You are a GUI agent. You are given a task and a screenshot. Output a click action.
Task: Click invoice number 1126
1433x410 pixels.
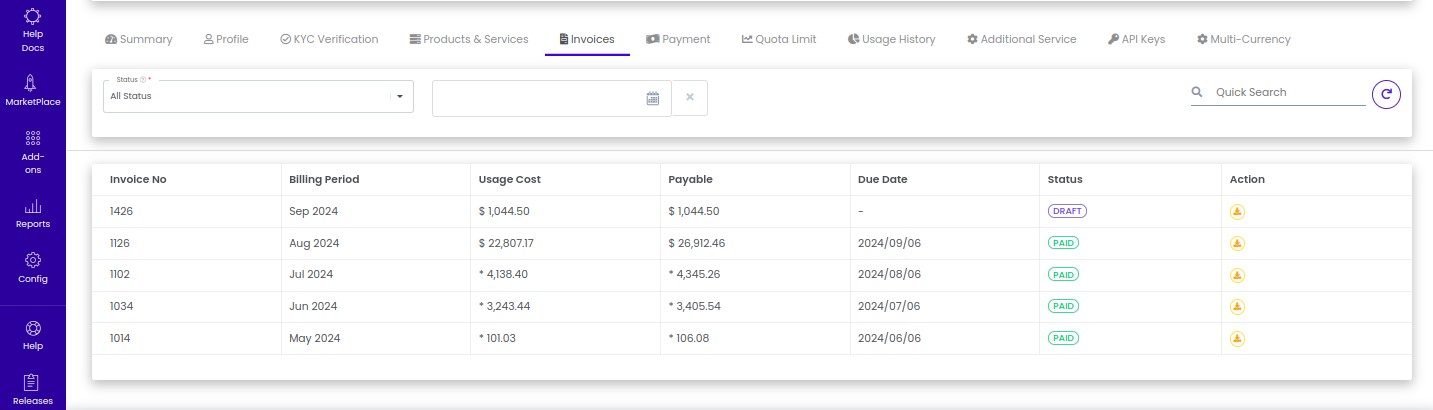[120, 243]
